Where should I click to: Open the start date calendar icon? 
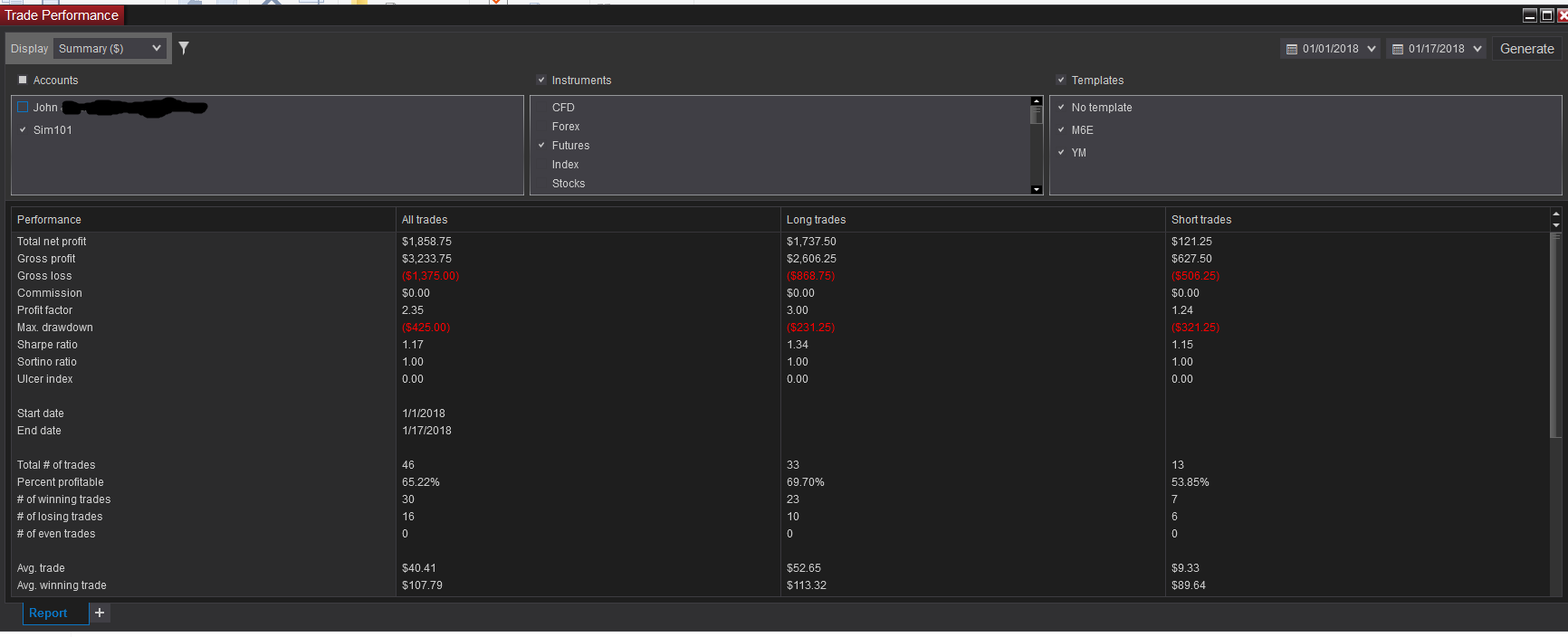[1292, 49]
